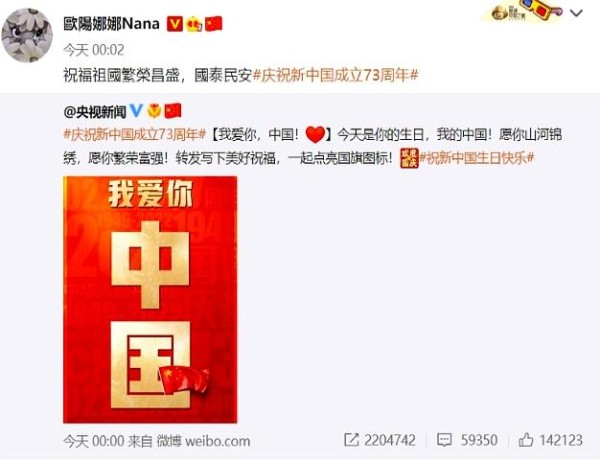
Task: Click the red heart emoji in post
Action: click(x=316, y=135)
